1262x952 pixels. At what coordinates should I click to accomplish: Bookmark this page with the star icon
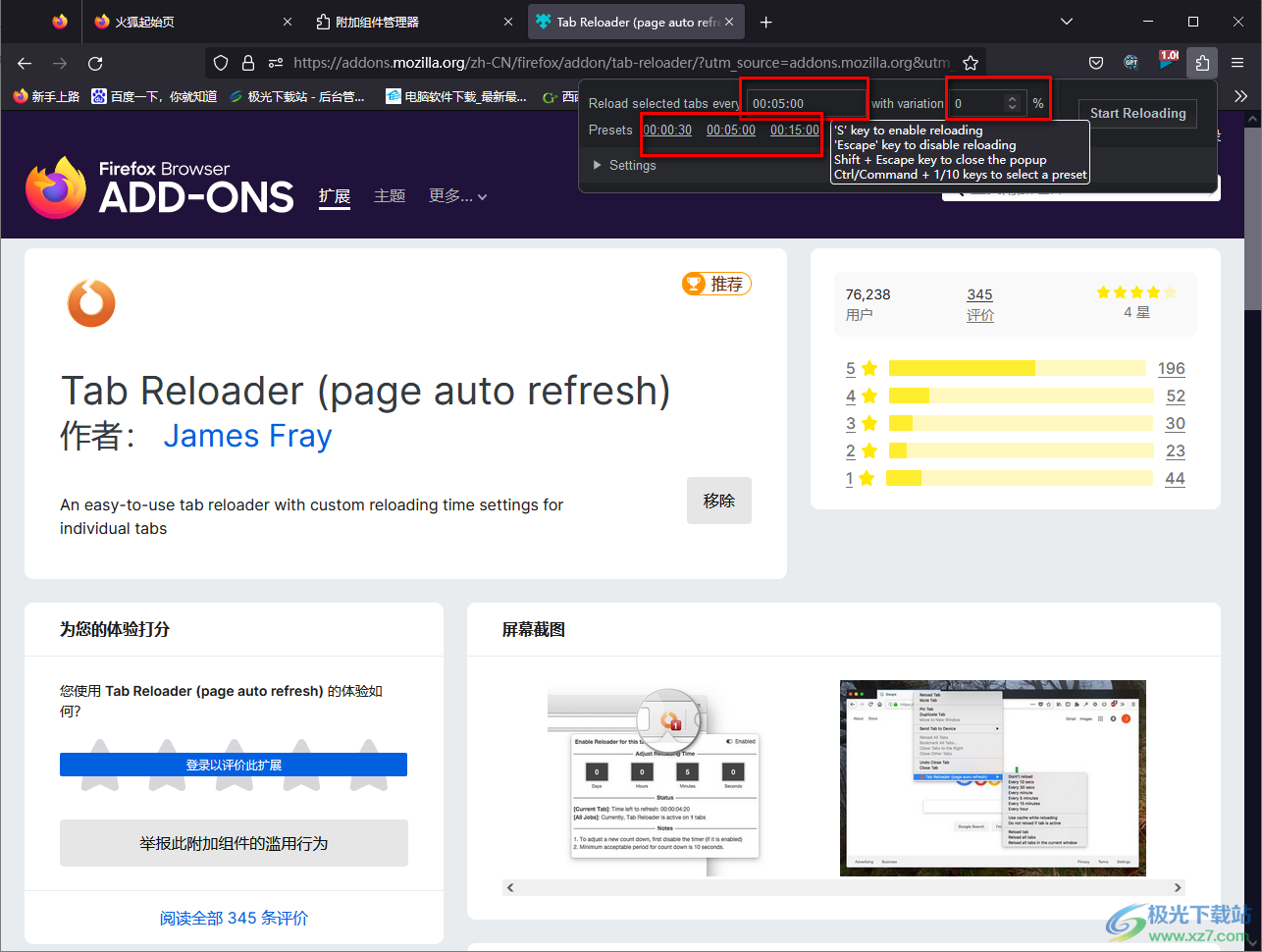(971, 63)
